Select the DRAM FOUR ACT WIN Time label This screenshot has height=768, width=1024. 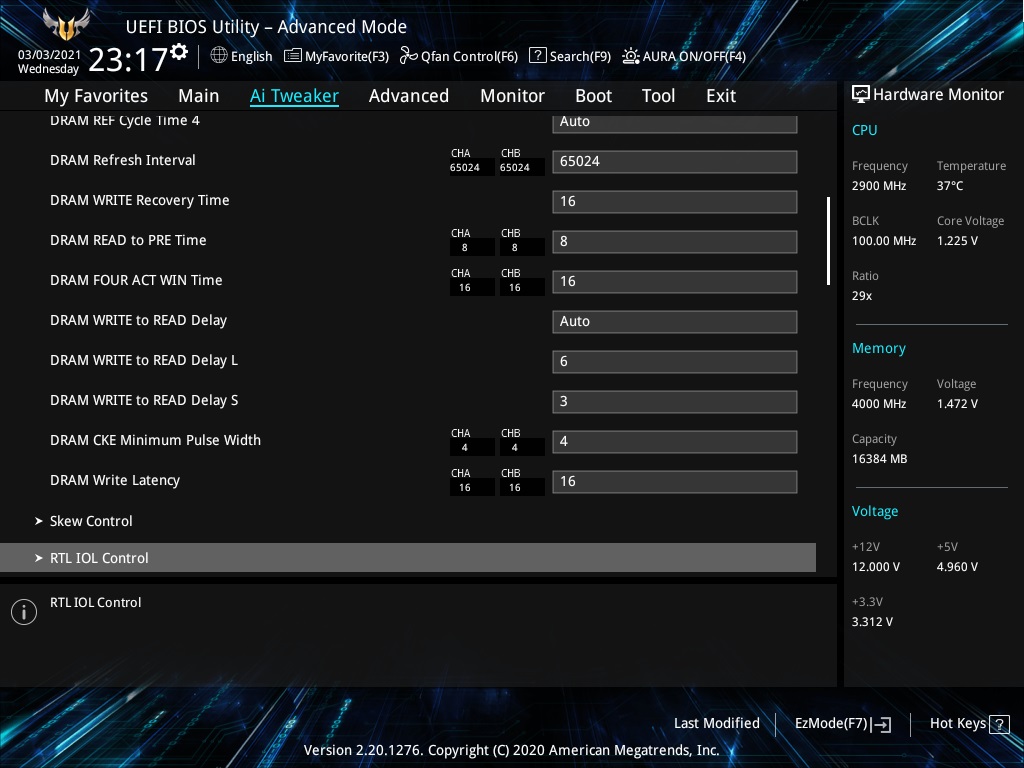pos(136,280)
